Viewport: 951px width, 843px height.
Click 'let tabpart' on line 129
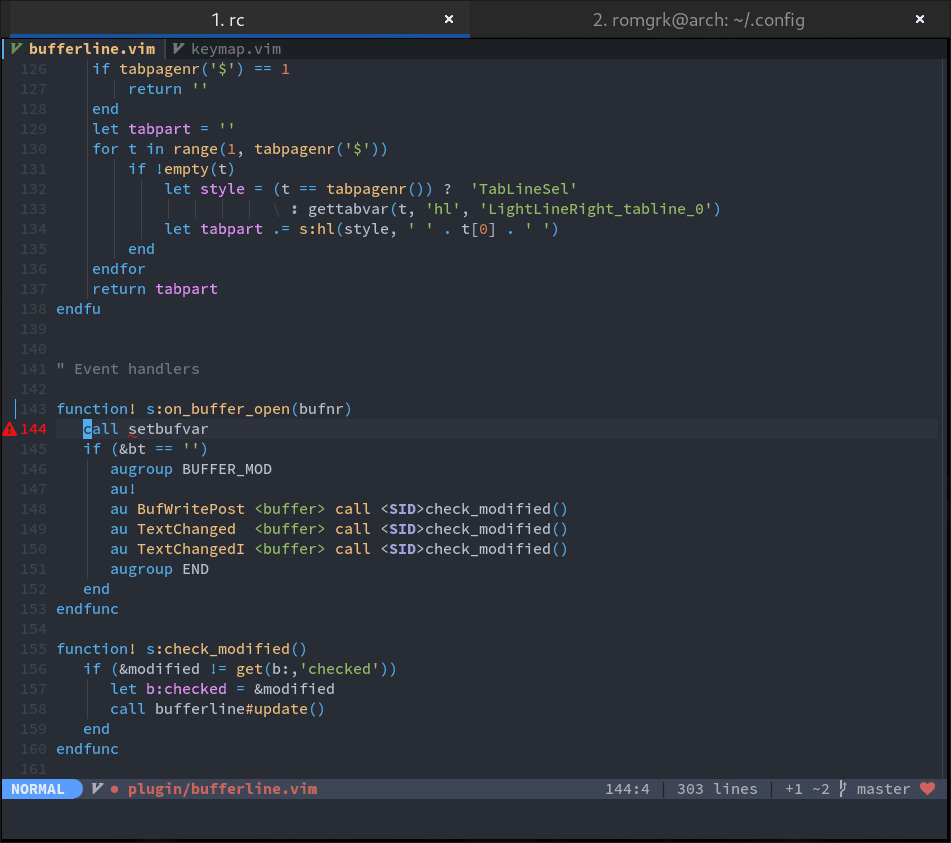tap(141, 129)
